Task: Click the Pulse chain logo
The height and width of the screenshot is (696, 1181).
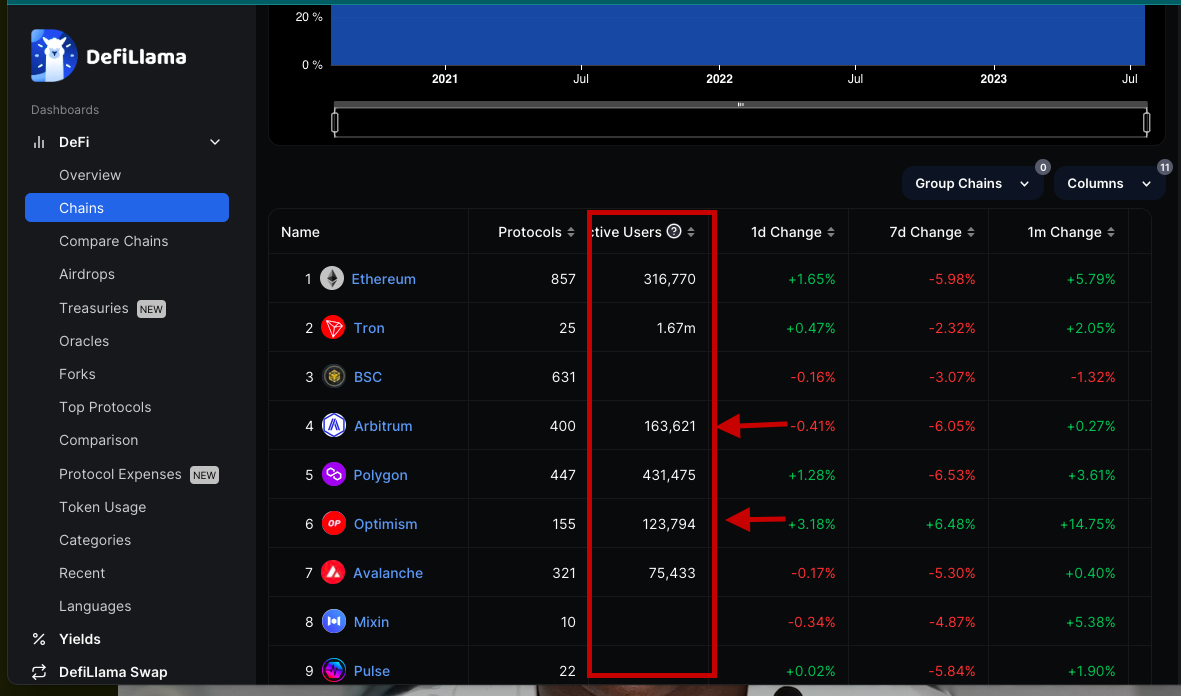Action: 334,670
